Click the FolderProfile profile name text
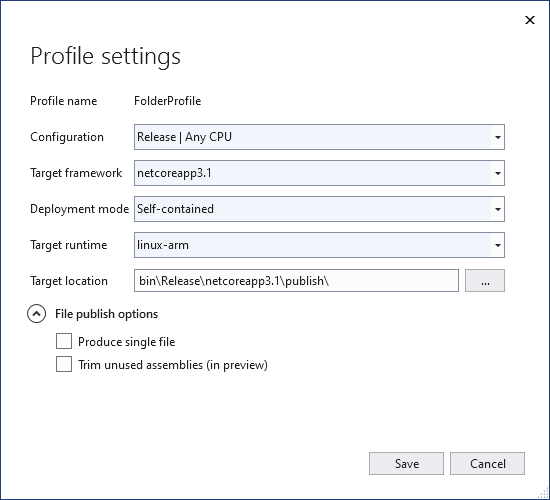Image resolution: width=550 pixels, height=500 pixels. [x=168, y=101]
